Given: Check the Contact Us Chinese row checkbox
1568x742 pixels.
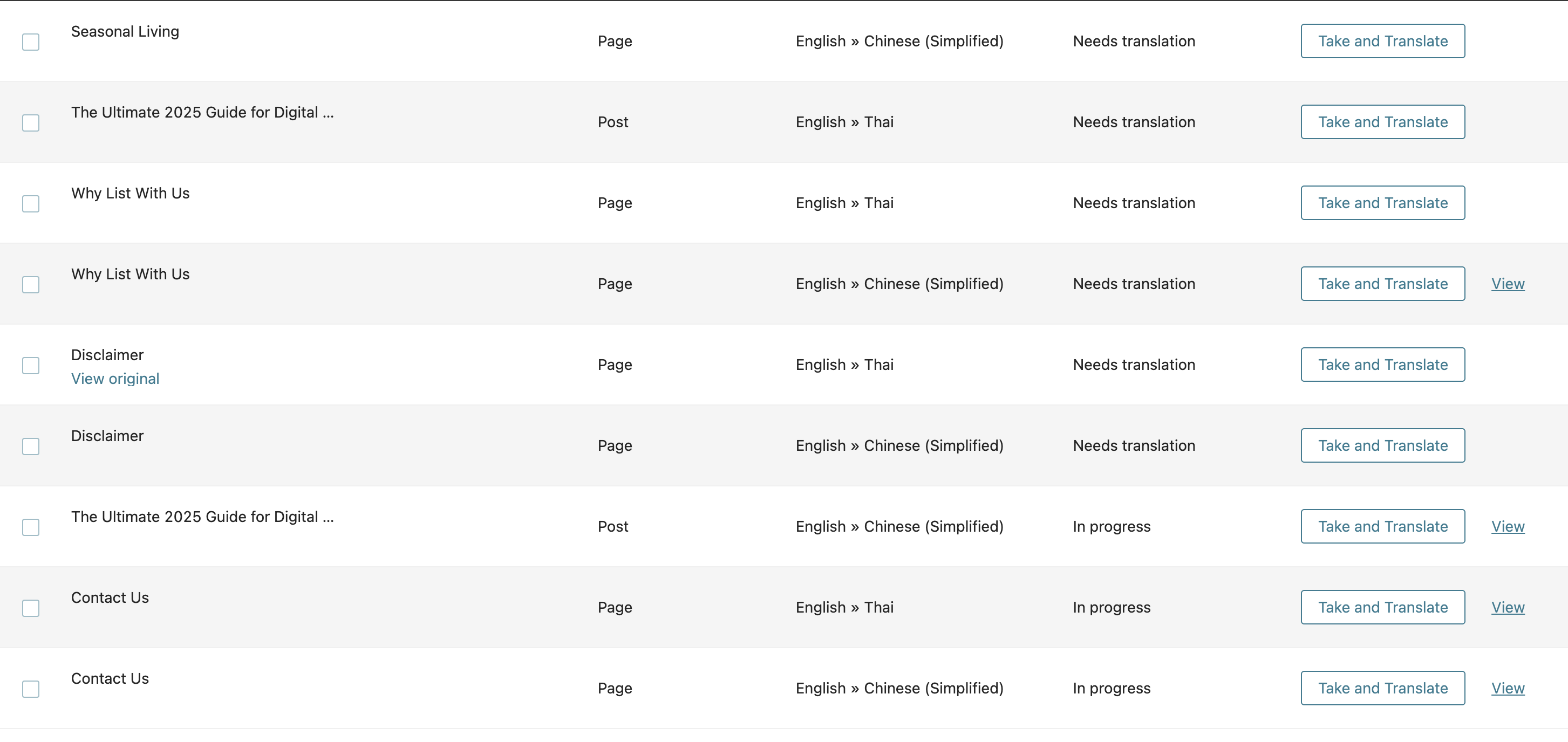Looking at the screenshot, I should [x=30, y=689].
